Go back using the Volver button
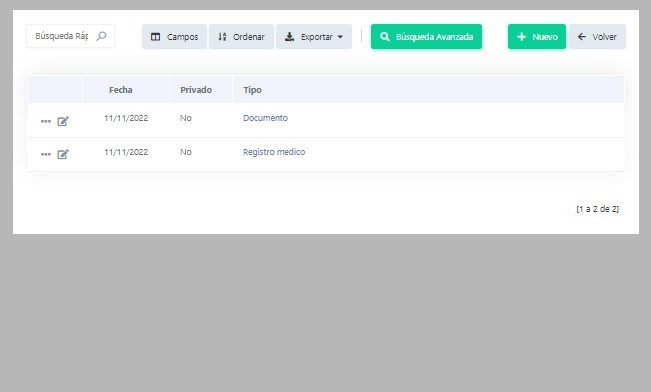Viewport: 651px width, 392px height. (x=597, y=37)
